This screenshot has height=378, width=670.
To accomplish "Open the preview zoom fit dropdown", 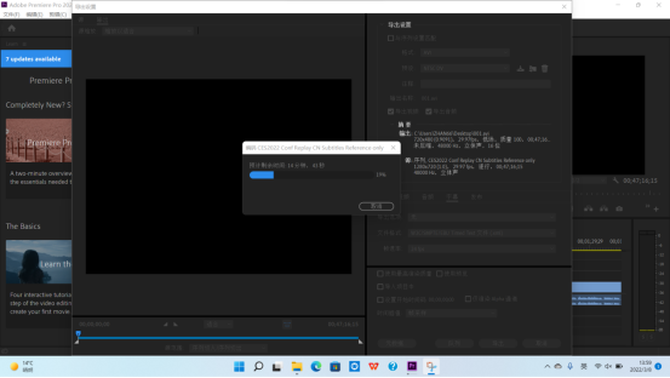I will [x=218, y=324].
